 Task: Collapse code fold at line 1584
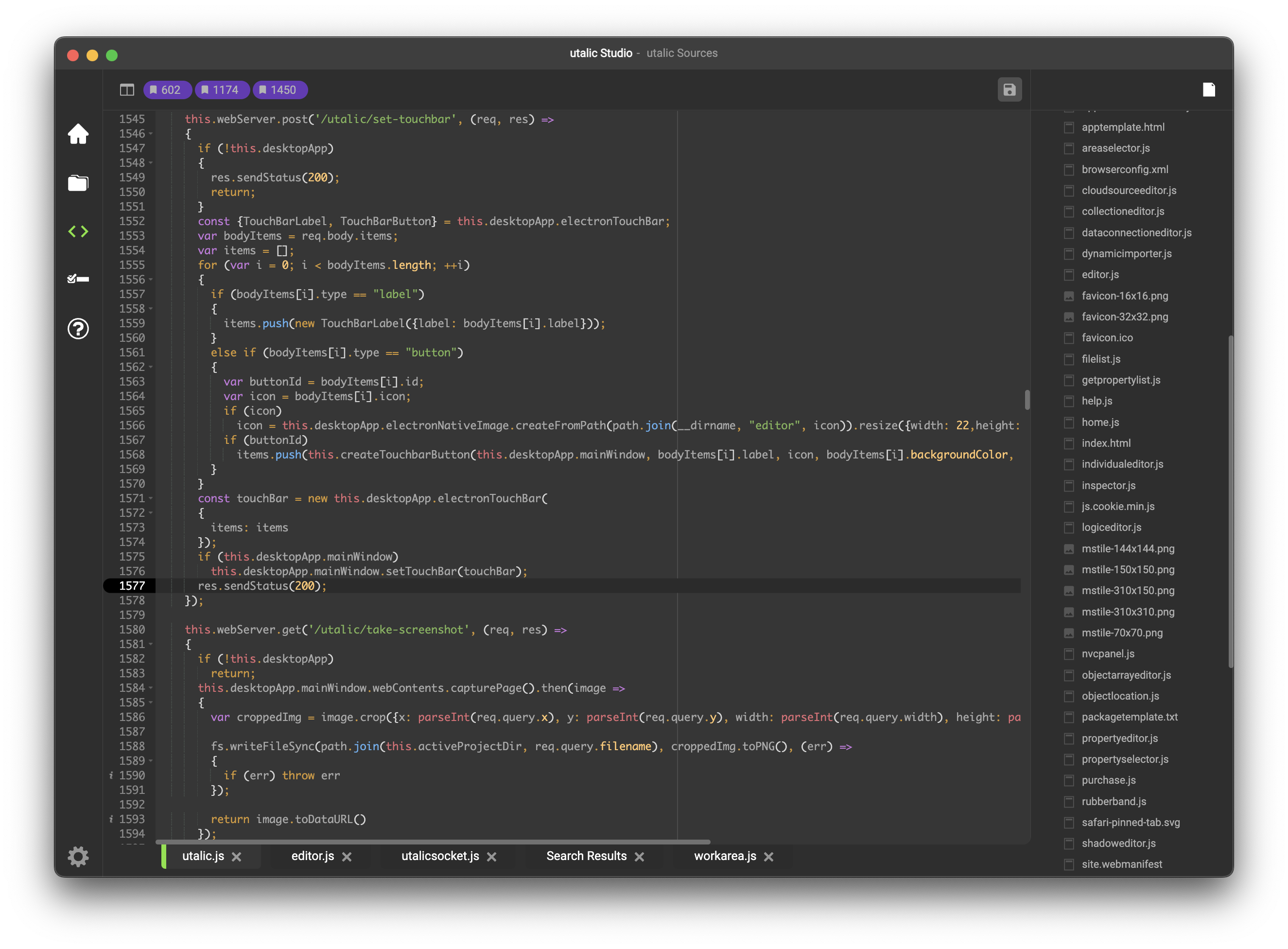[151, 687]
